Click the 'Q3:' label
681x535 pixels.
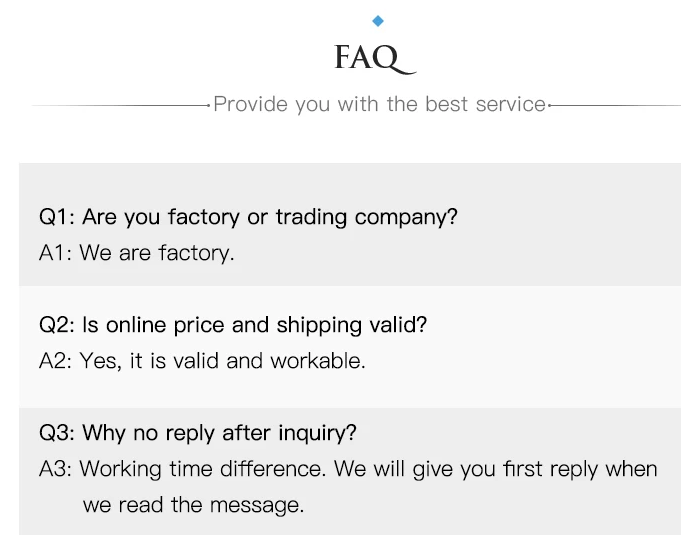tap(57, 433)
